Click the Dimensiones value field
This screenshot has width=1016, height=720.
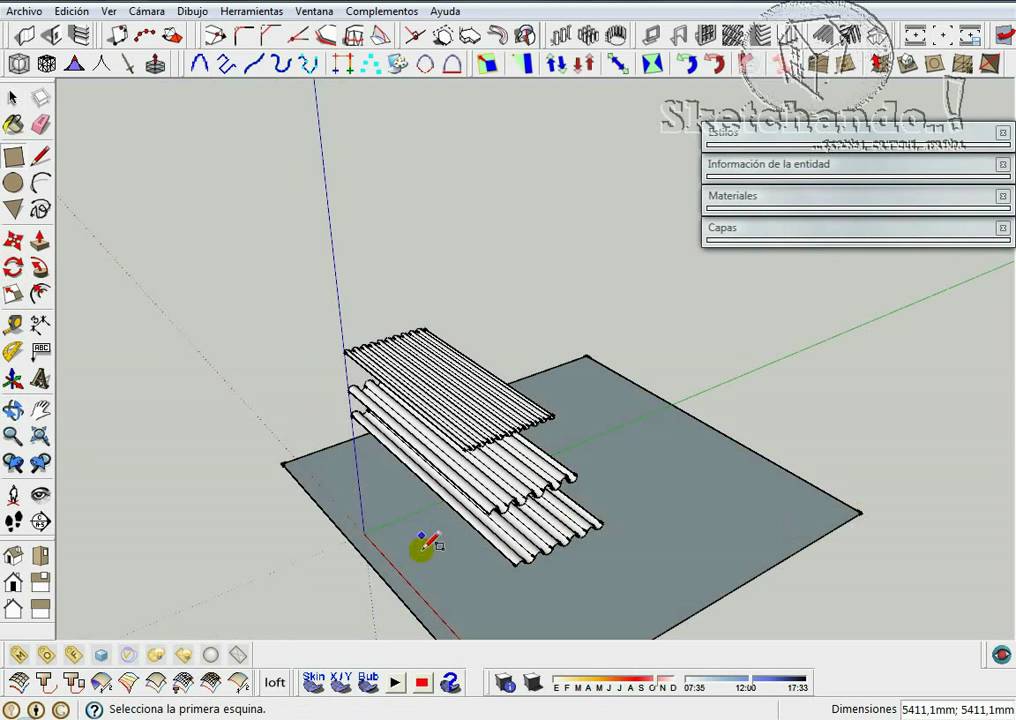(957, 710)
